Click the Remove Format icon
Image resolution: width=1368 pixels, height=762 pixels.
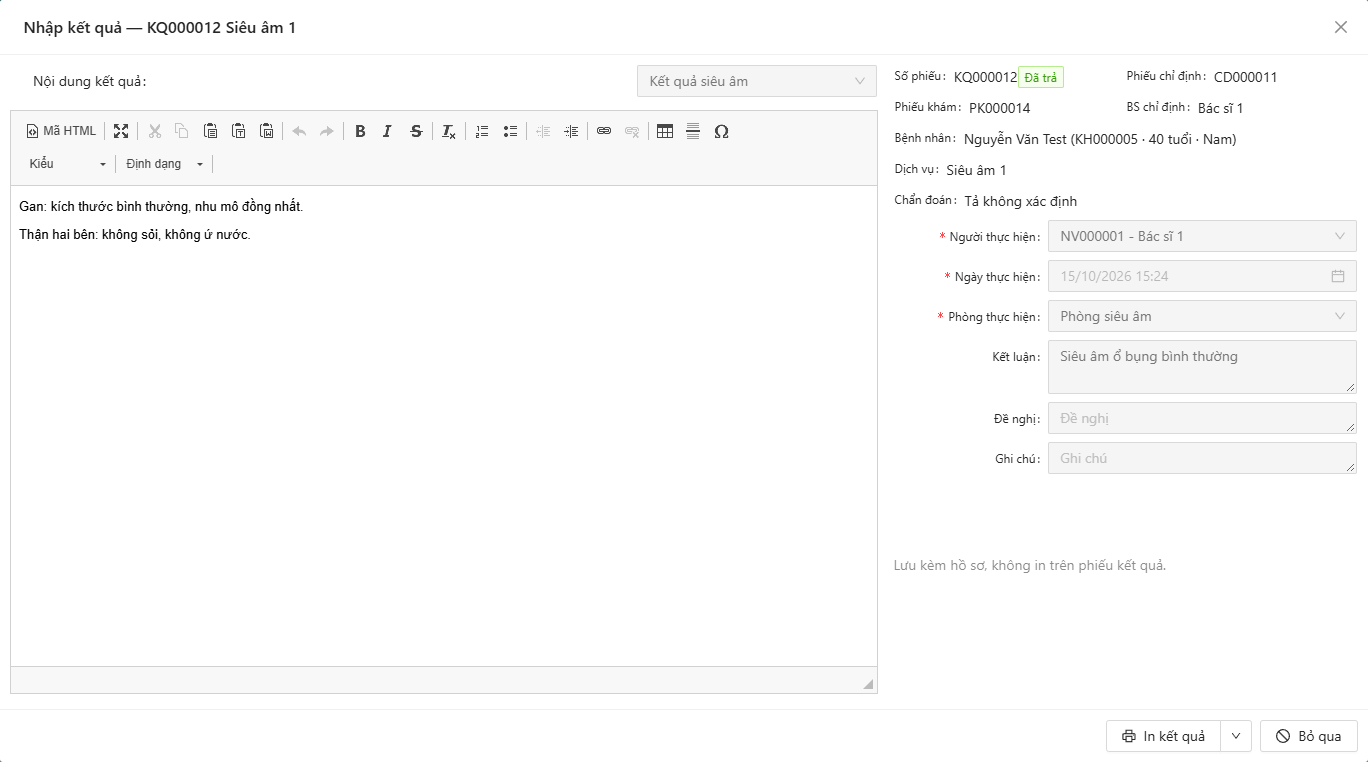pyautogui.click(x=449, y=131)
